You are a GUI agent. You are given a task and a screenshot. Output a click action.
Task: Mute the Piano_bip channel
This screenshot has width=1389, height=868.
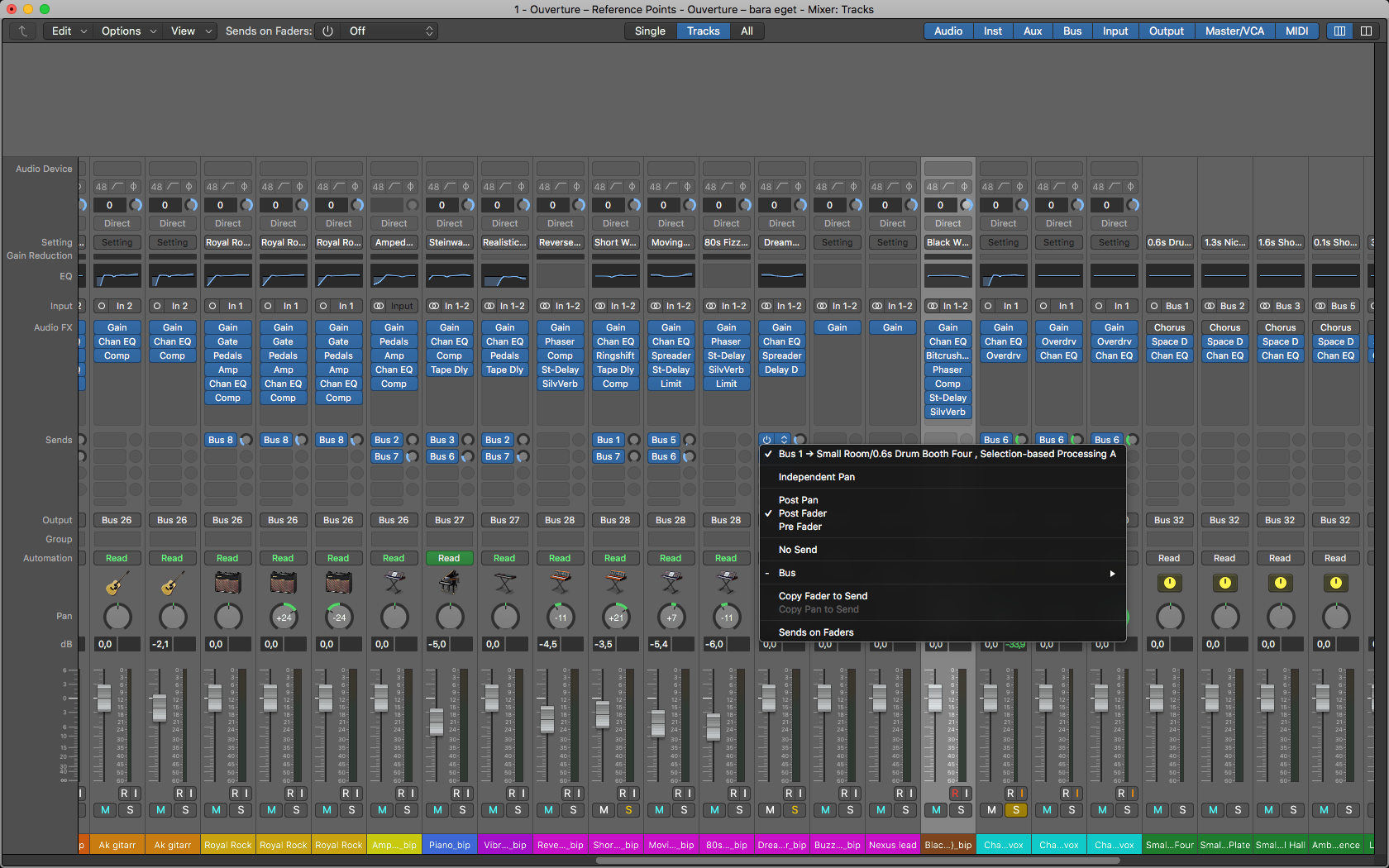(x=437, y=810)
